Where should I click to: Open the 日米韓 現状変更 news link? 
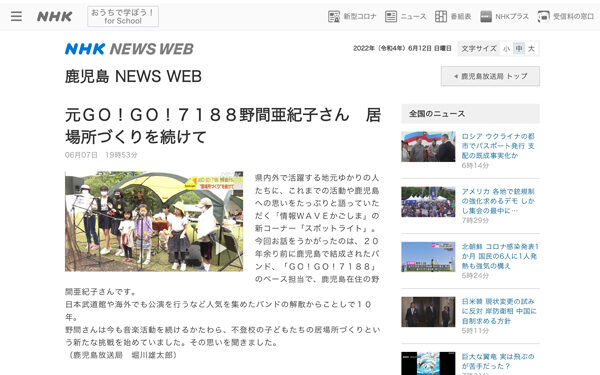499,311
